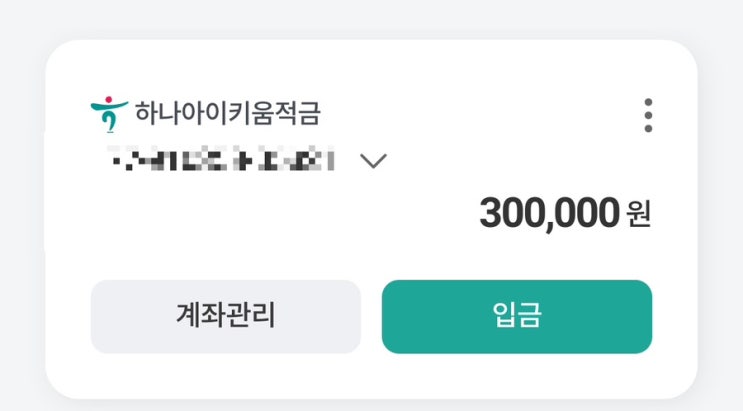Tap the green 입금 button
Viewport: 743px width, 411px height.
click(516, 316)
